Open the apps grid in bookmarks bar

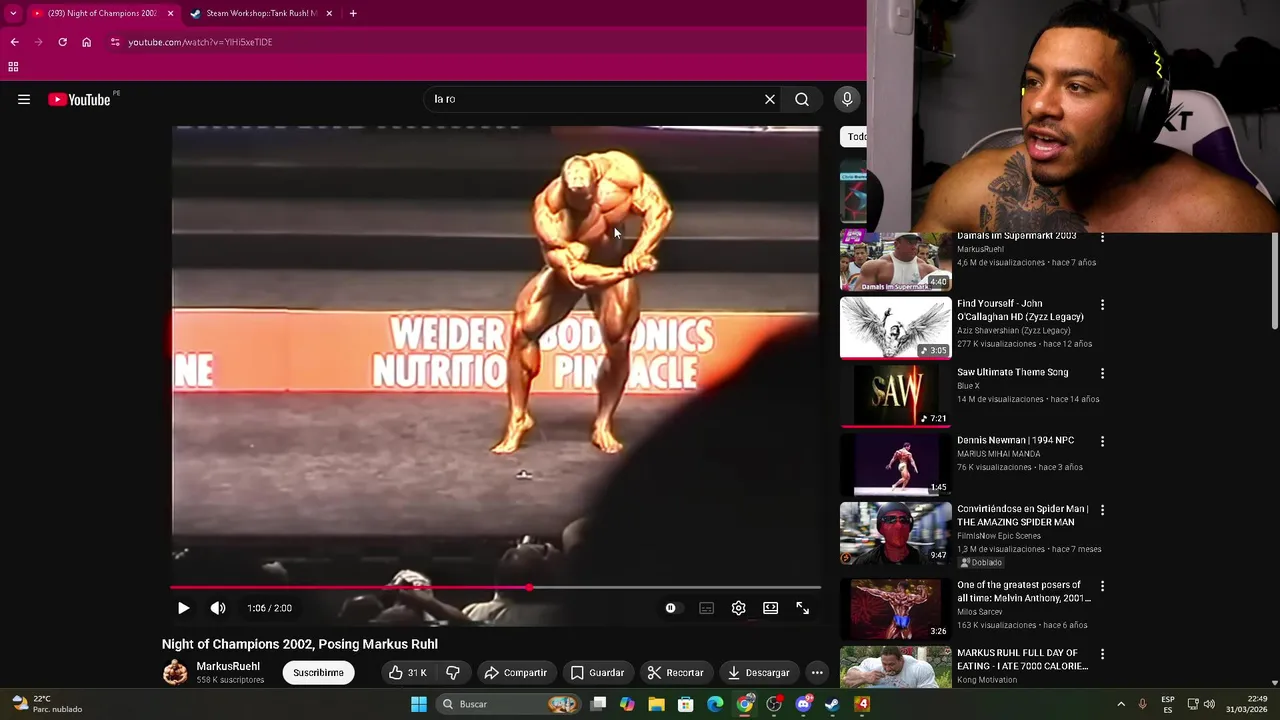(13, 67)
